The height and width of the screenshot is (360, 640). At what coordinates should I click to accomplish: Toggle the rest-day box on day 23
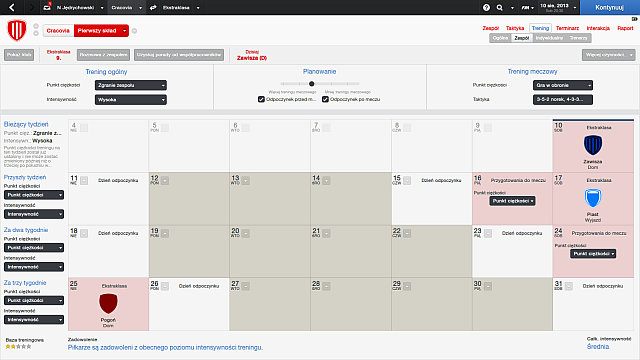(488, 233)
